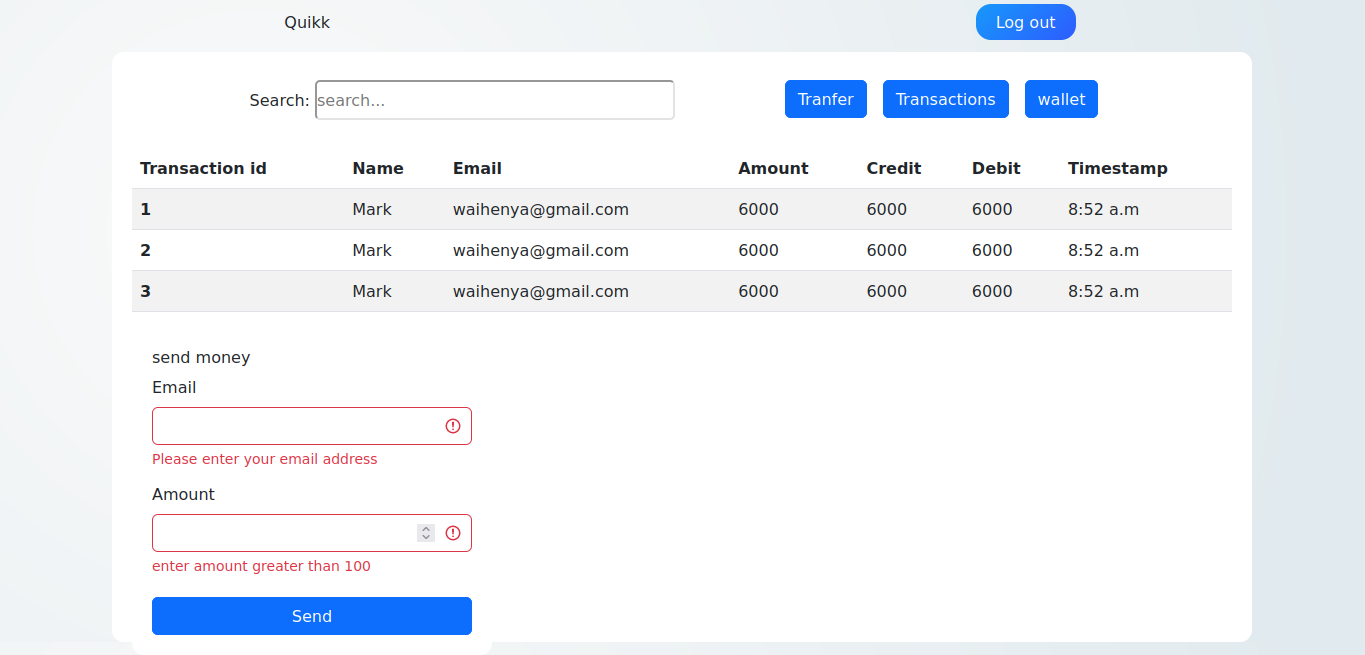Screen dimensions: 1365x655
Task: Click the Transaction id column header
Action: (203, 168)
